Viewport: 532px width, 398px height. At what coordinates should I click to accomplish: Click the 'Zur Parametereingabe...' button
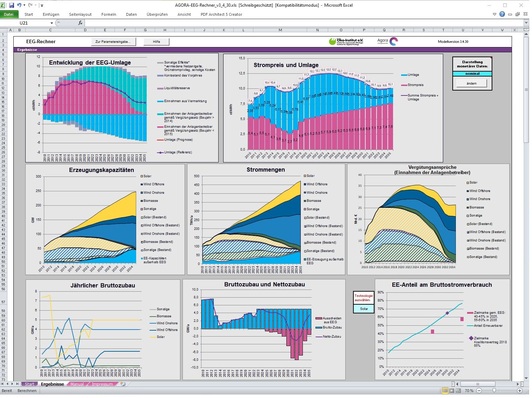(114, 42)
